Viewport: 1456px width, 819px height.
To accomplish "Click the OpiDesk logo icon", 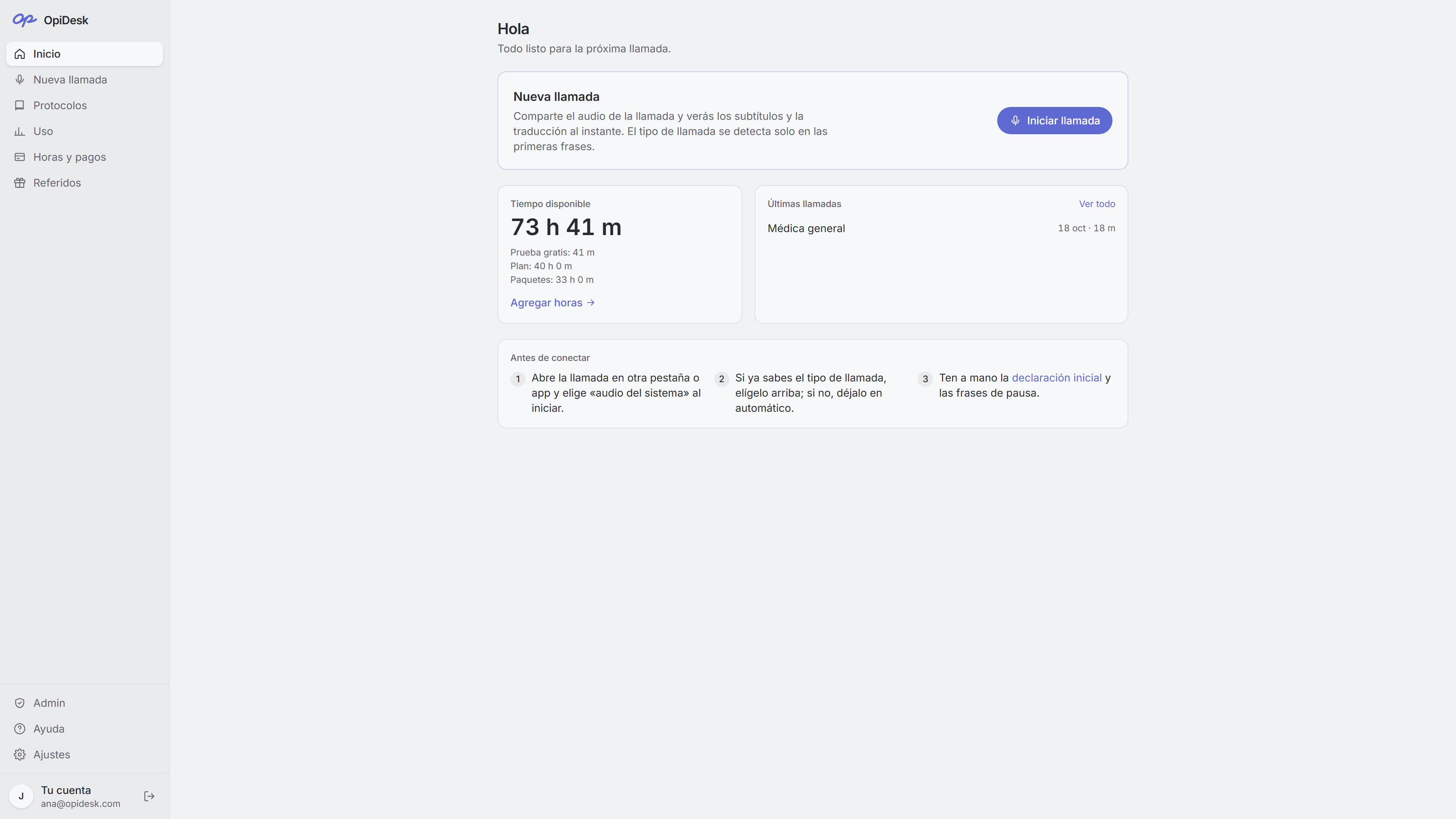I will point(24,20).
